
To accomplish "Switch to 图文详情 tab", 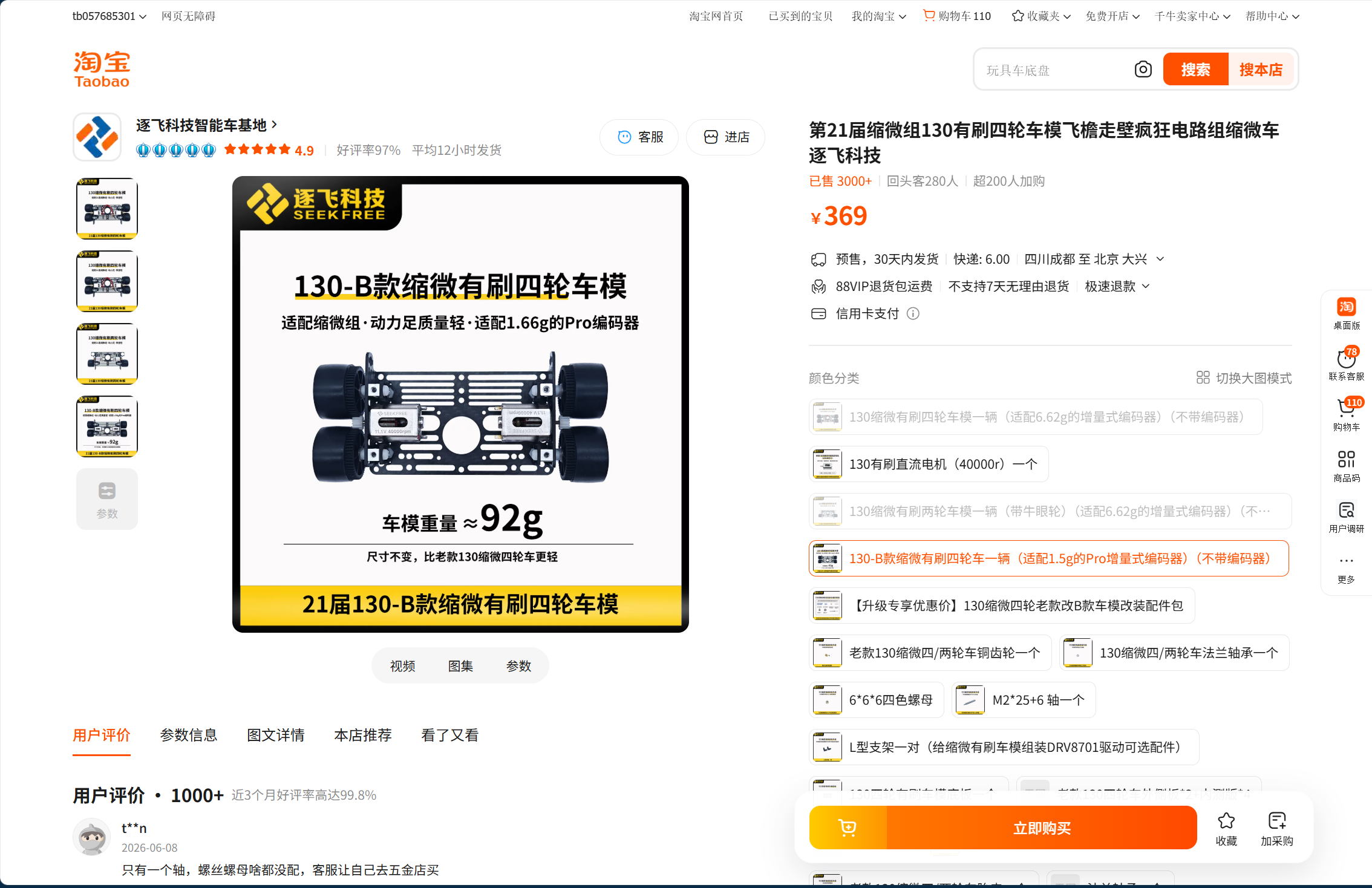I will click(x=276, y=735).
